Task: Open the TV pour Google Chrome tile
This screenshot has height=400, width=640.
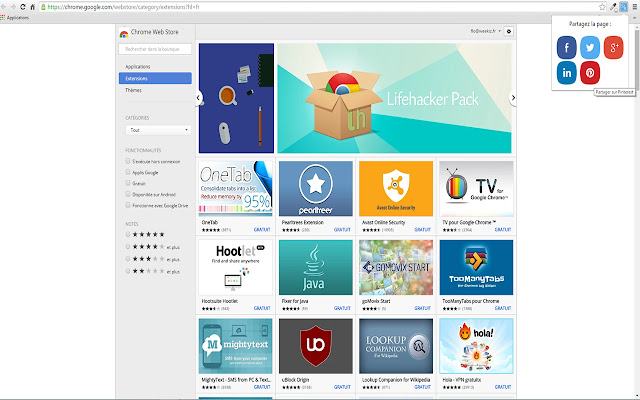Action: (x=476, y=197)
